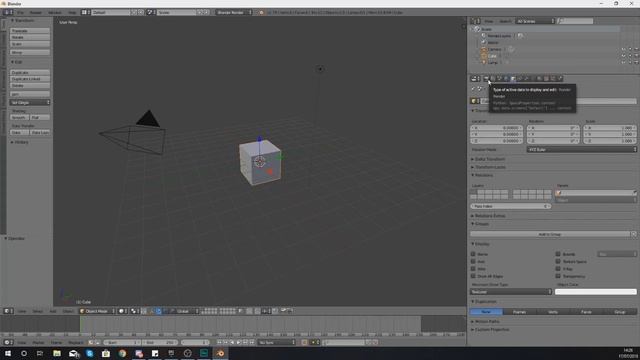
Task: Open the Texture properties tab icon
Action: pos(547,78)
